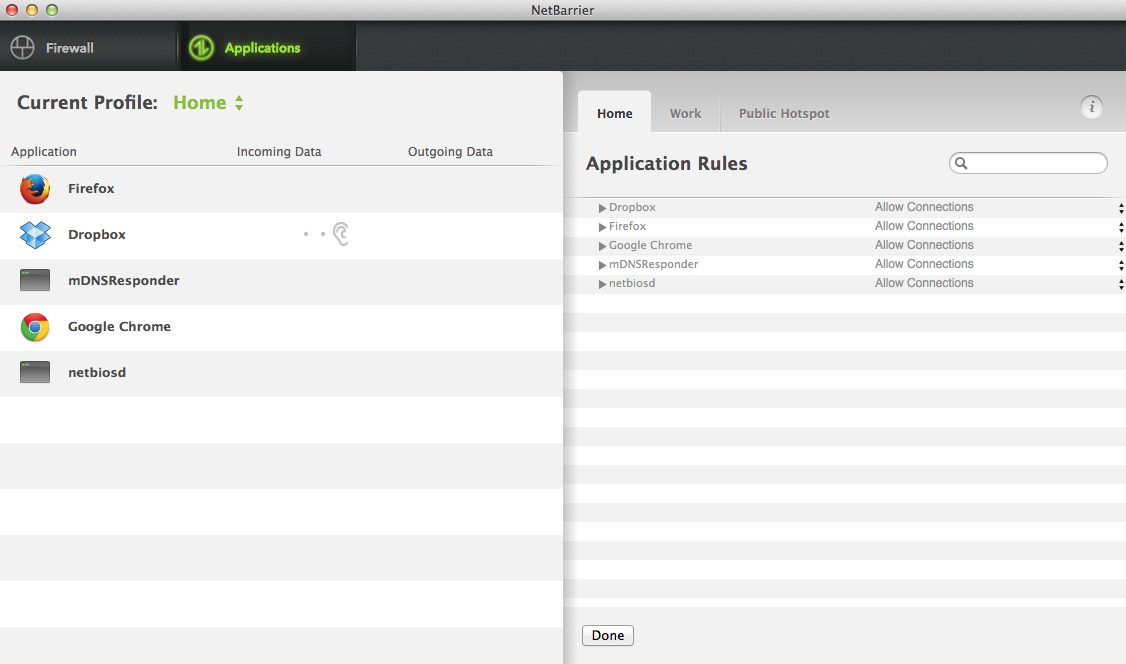Select netbiosd in the application list
1126x664 pixels.
click(x=282, y=373)
